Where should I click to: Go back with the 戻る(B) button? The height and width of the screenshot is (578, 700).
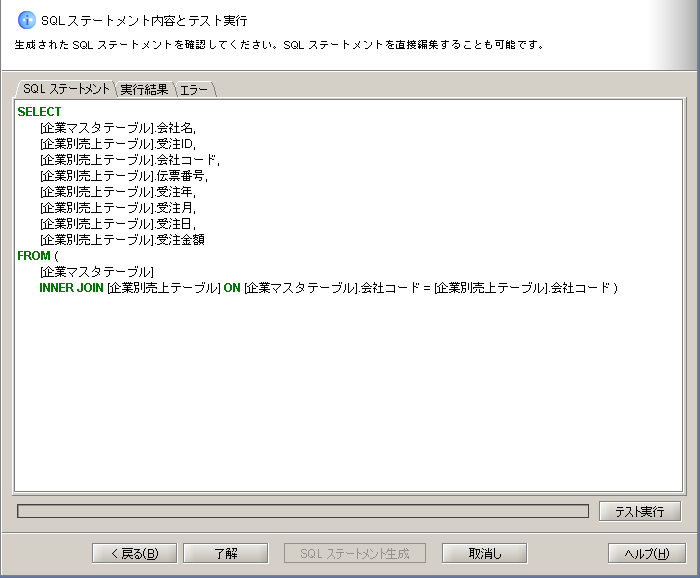(x=133, y=553)
